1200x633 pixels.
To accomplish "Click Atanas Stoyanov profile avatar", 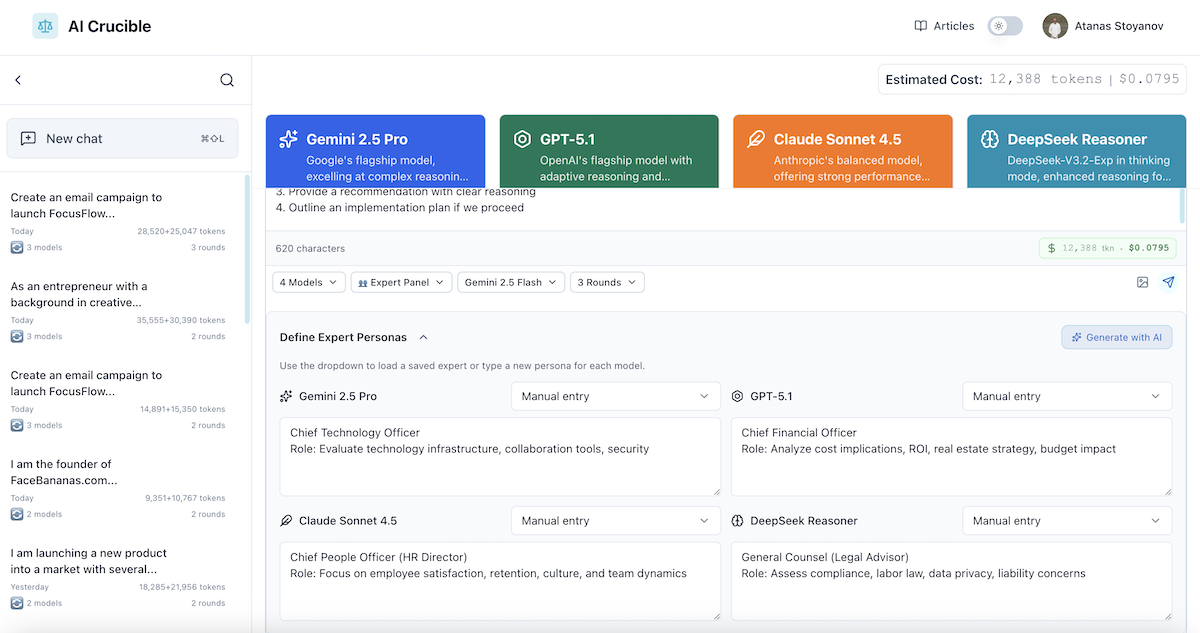I will click(1055, 26).
